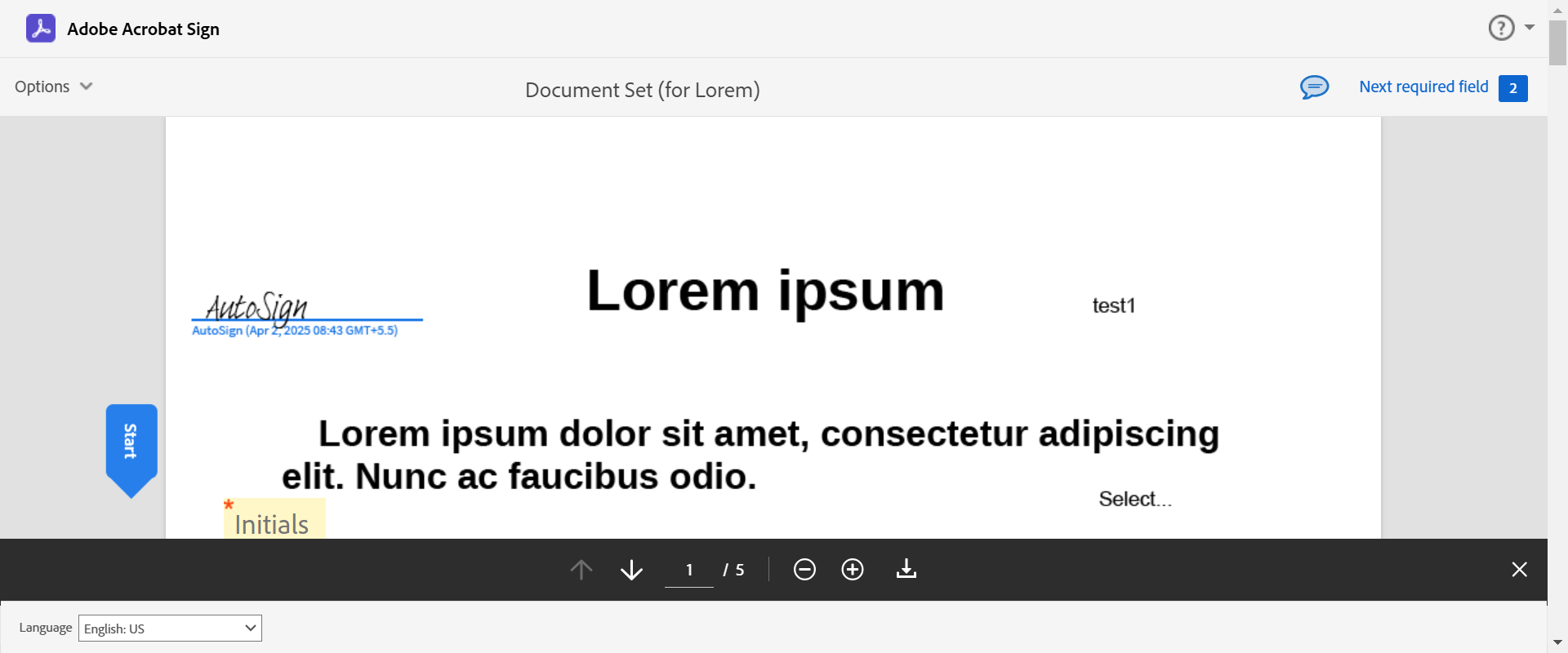Click the required fields count badge 2
The height and width of the screenshot is (653, 1568).
point(1512,88)
